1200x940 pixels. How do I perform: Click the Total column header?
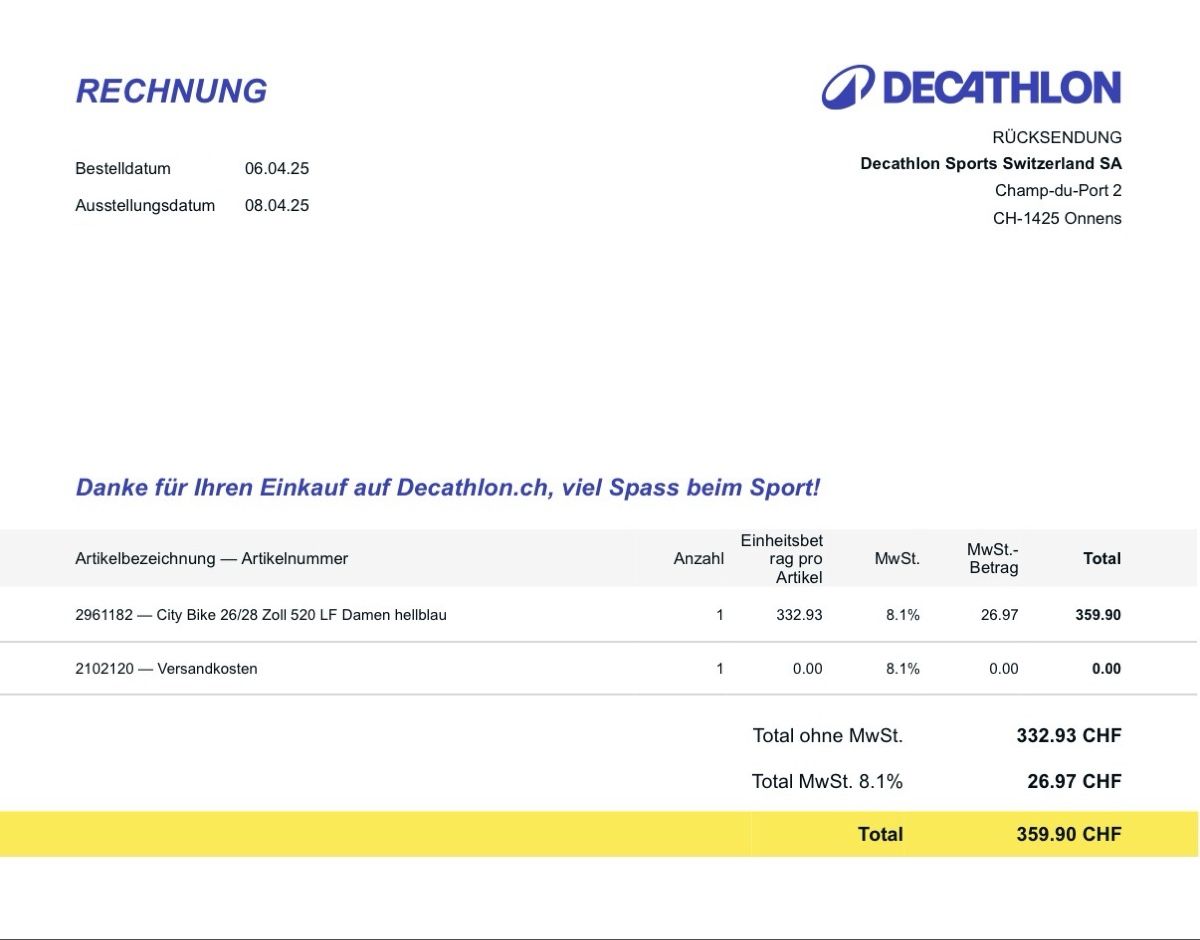click(x=1102, y=558)
